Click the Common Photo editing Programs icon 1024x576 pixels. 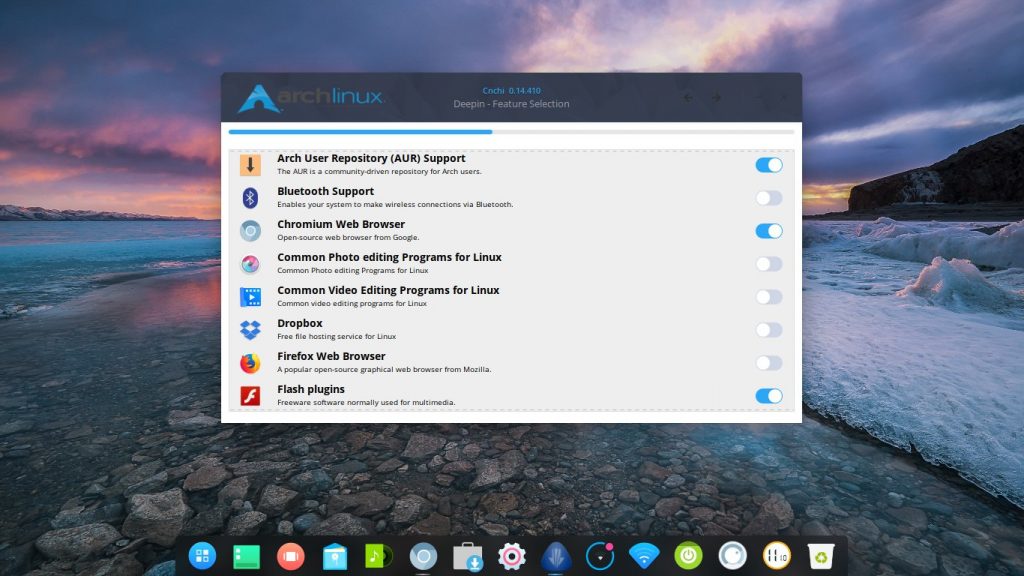point(250,264)
